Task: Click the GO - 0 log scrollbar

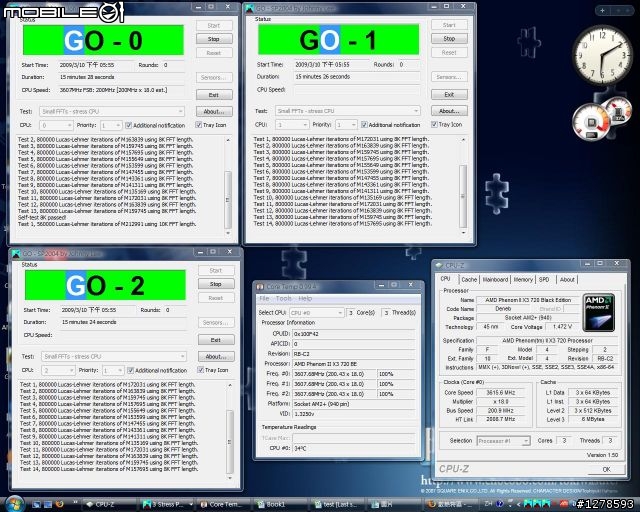Action: tap(228, 186)
